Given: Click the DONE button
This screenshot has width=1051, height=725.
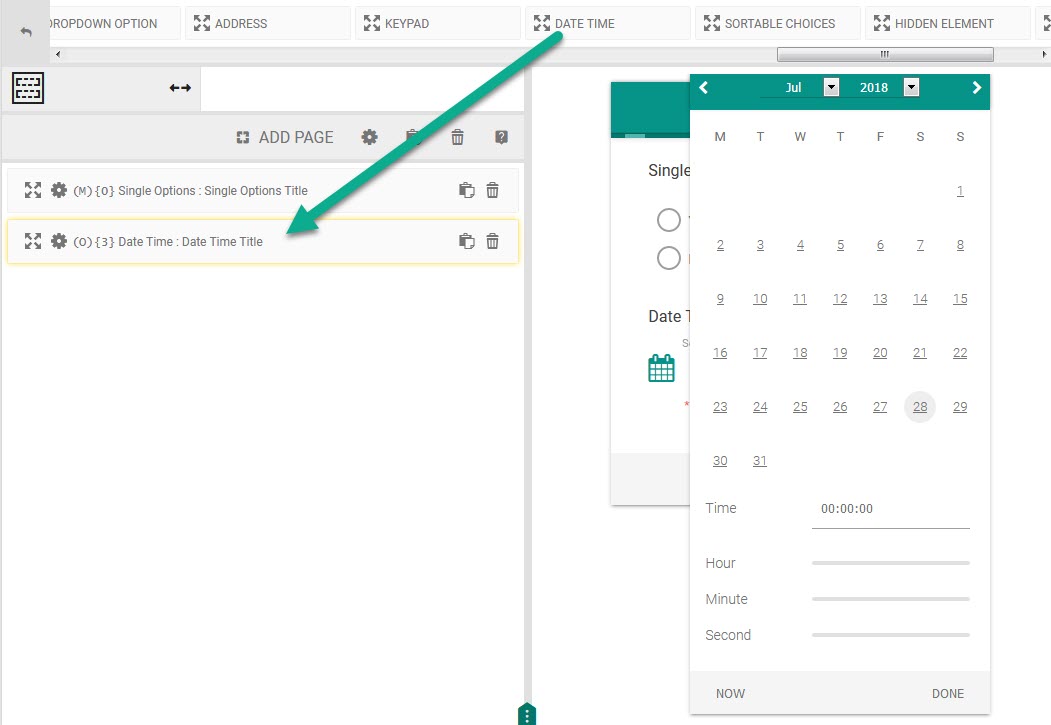Looking at the screenshot, I should [x=948, y=694].
